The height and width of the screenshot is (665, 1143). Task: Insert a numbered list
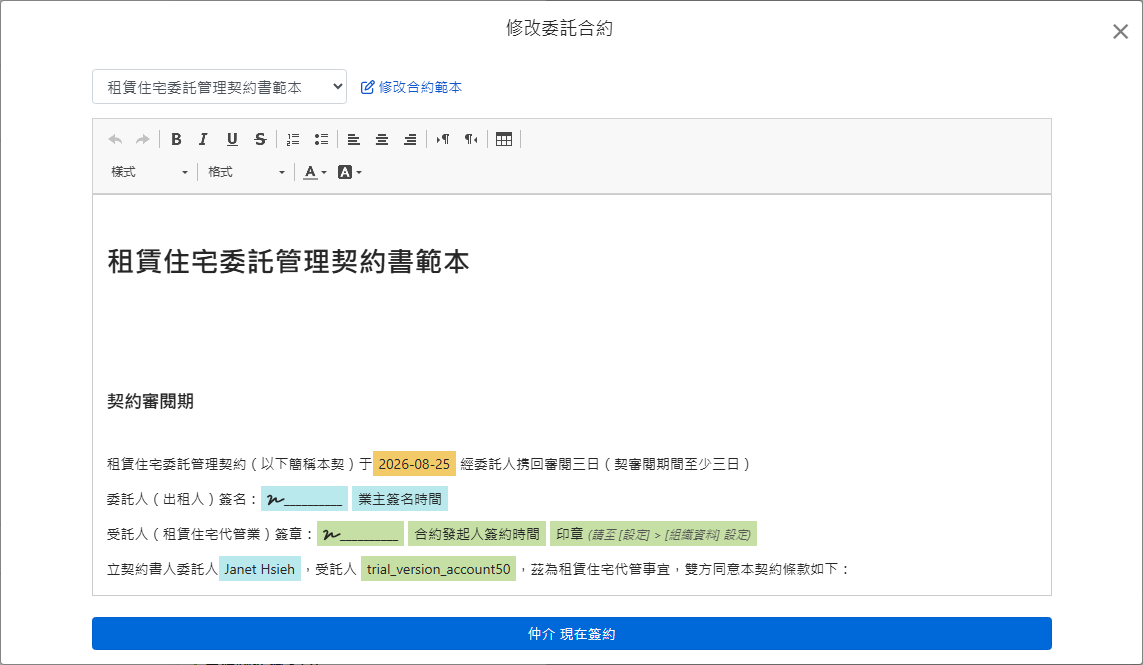click(293, 139)
